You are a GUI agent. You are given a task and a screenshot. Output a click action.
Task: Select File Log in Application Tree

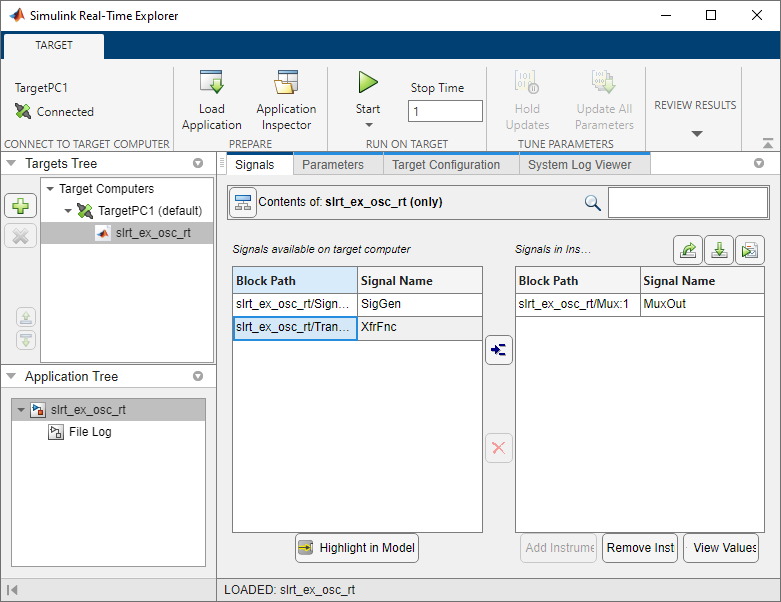click(90, 432)
